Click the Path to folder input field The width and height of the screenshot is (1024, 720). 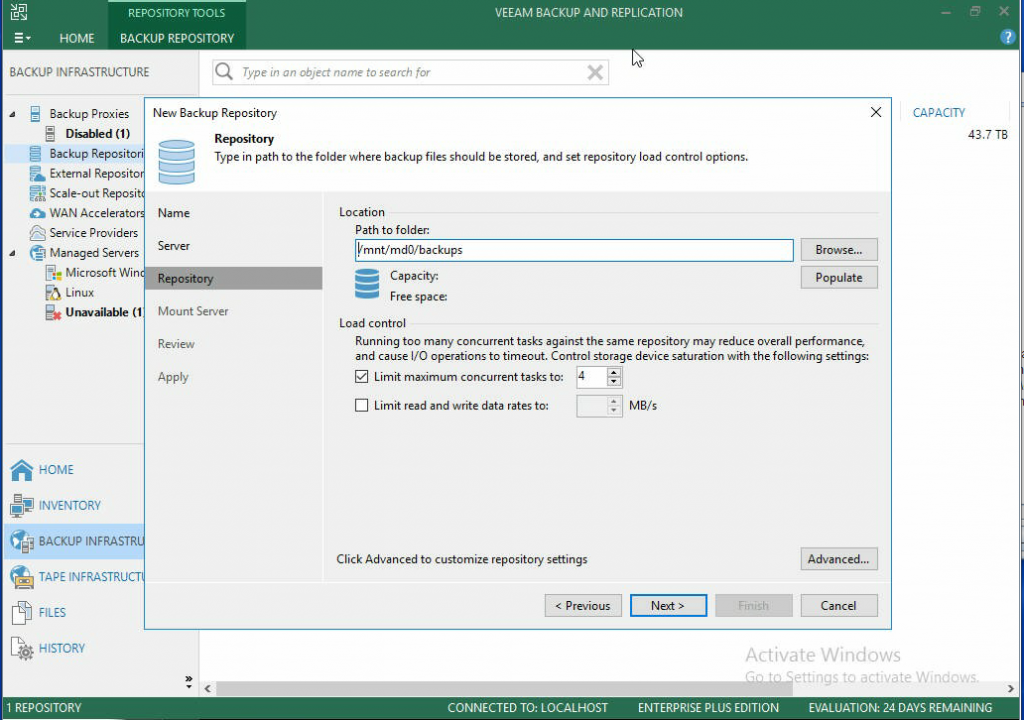574,250
